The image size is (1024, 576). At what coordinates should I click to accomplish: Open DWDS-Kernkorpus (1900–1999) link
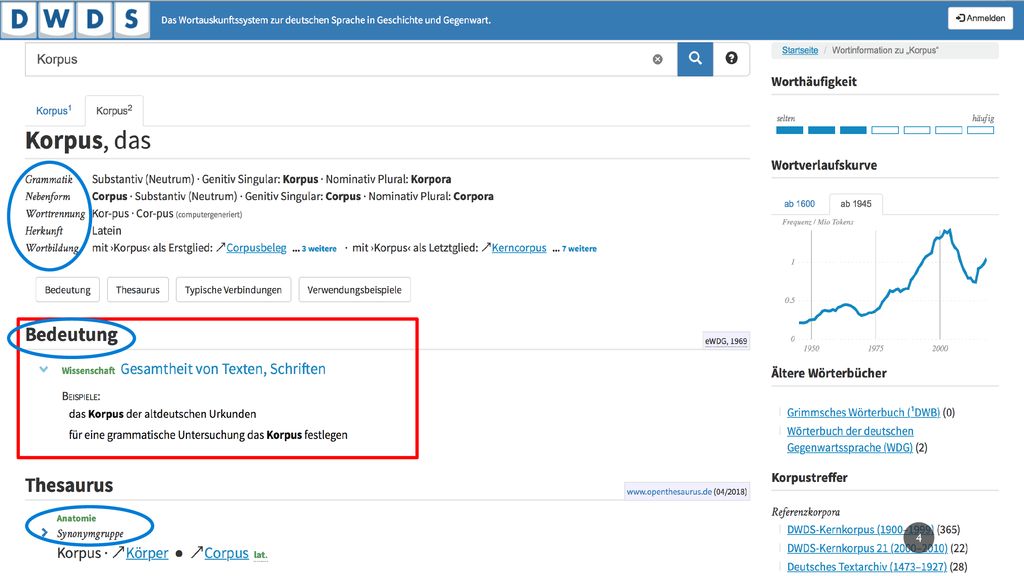[860, 530]
